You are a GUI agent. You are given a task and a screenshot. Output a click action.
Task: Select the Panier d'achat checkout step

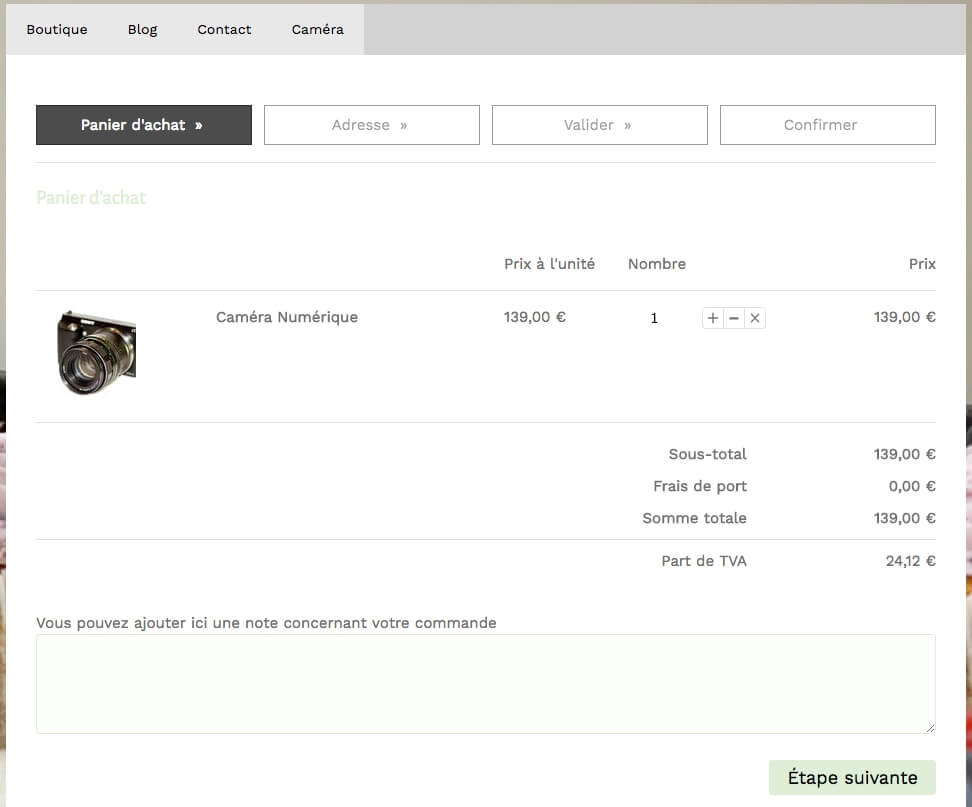coord(144,125)
